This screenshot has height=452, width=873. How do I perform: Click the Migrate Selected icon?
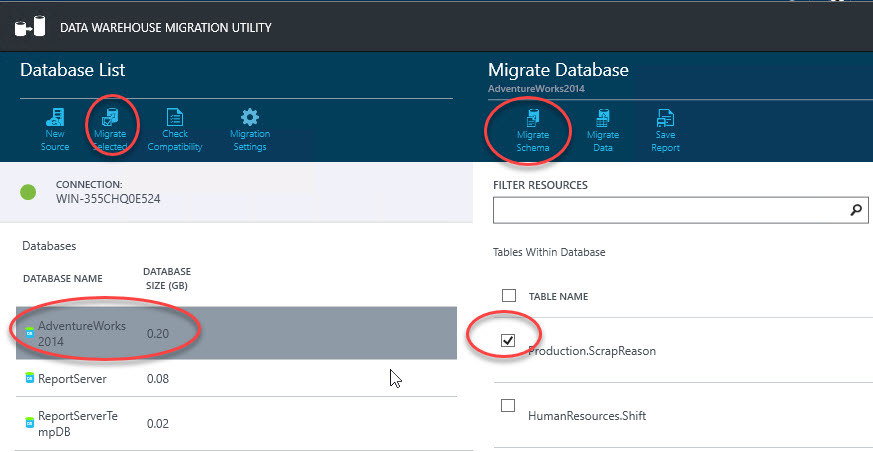110,117
